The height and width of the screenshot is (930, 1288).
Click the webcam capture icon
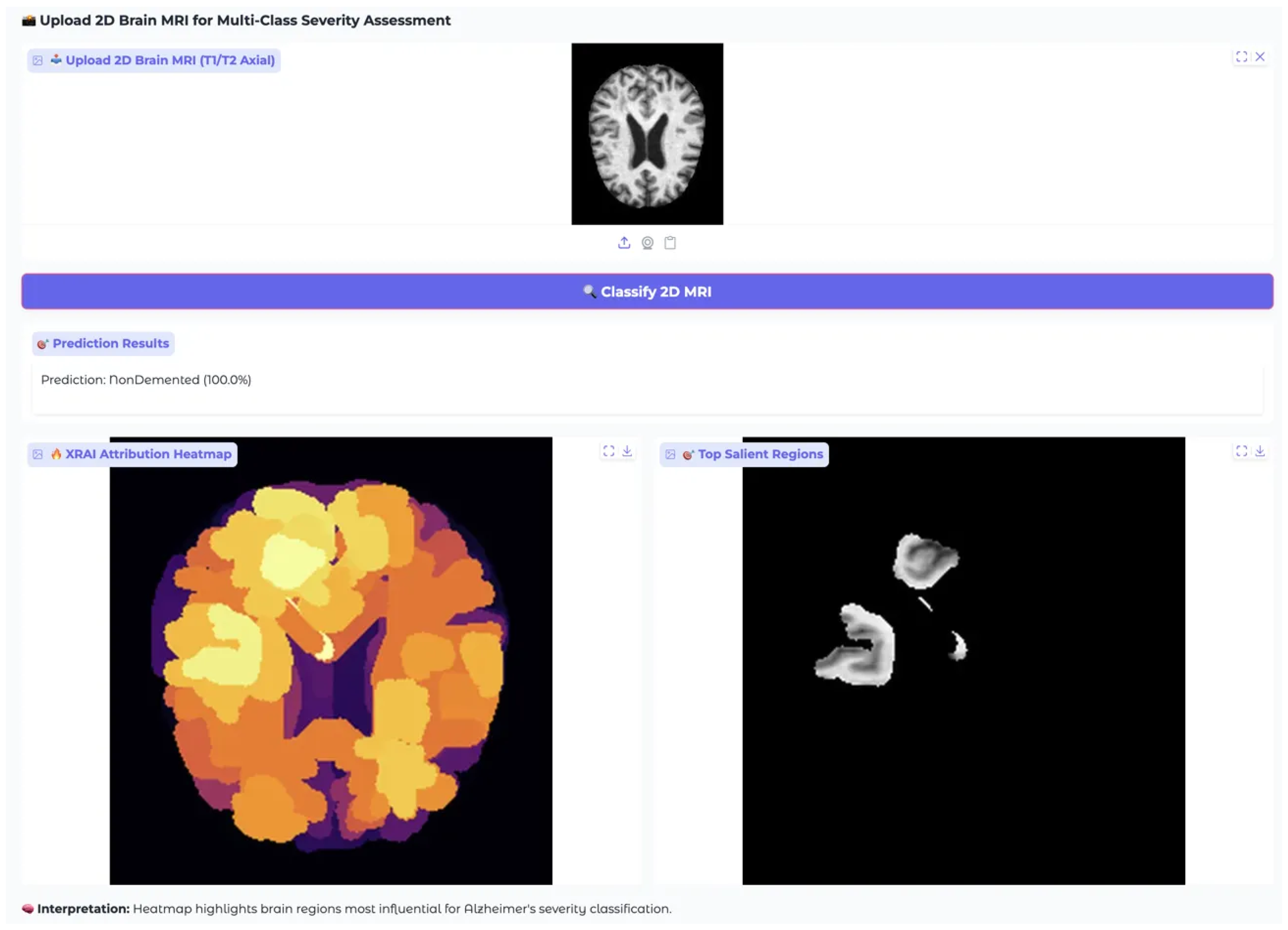[647, 243]
